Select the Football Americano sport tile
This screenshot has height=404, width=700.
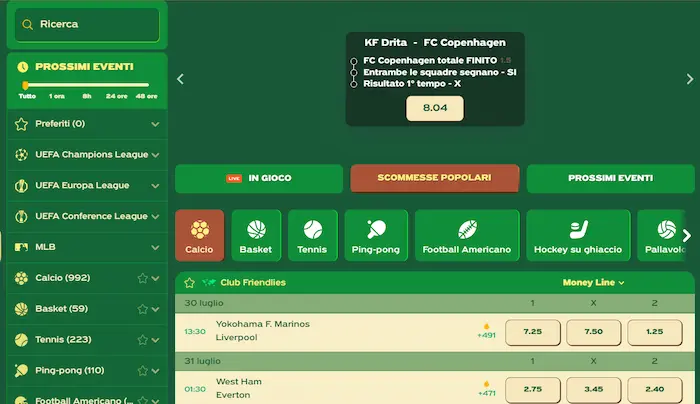(467, 235)
